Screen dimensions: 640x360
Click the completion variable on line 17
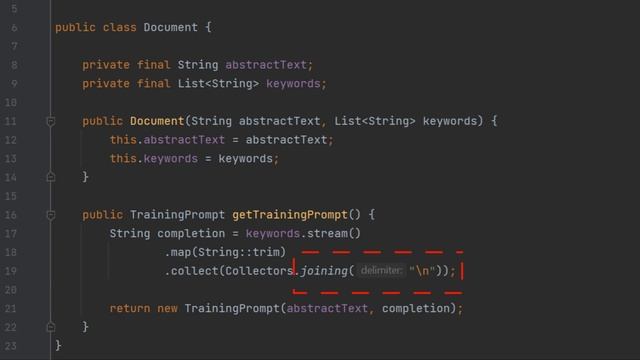[191, 233]
